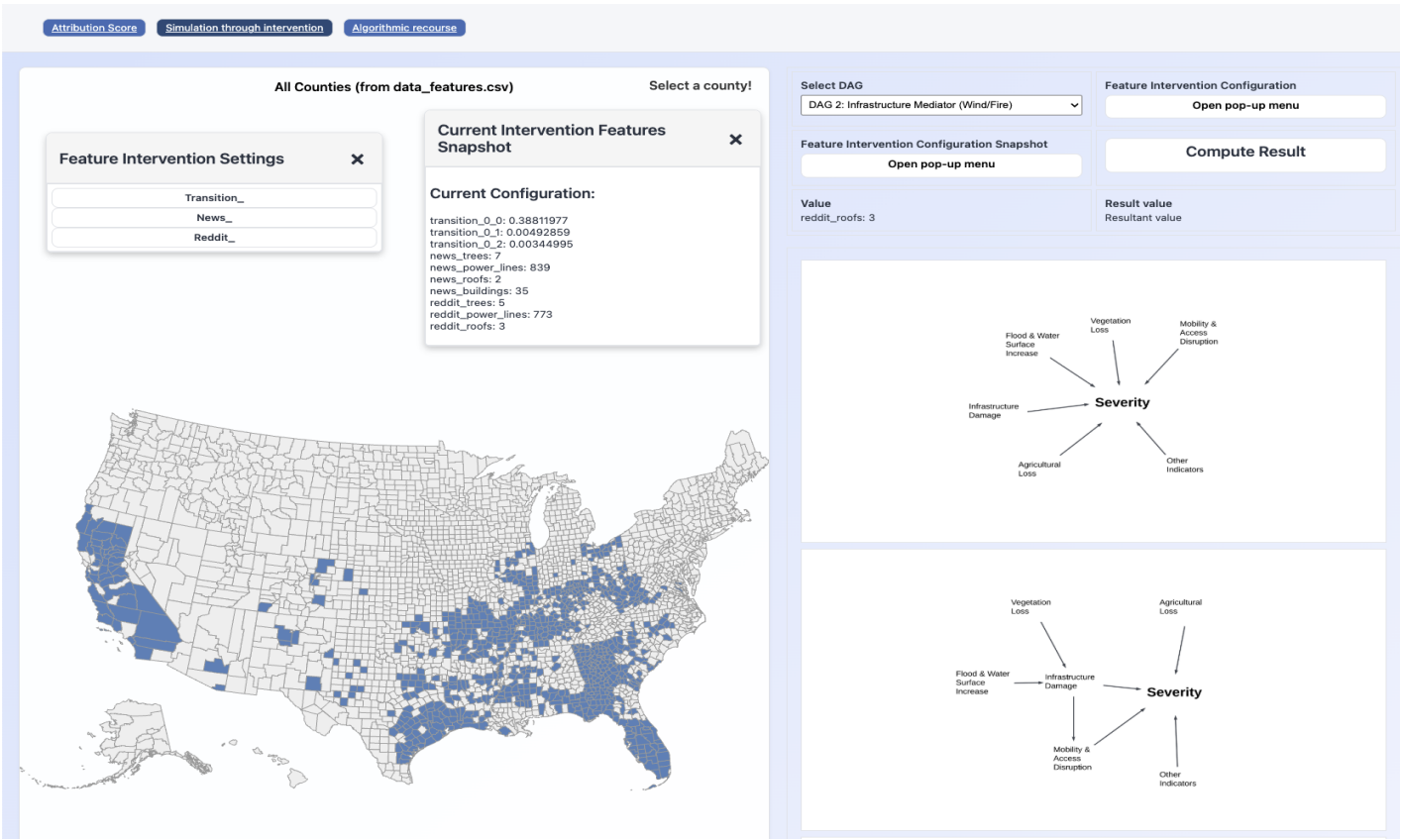Click the Severity node in the top DAG
1403x840 pixels.
click(1122, 403)
